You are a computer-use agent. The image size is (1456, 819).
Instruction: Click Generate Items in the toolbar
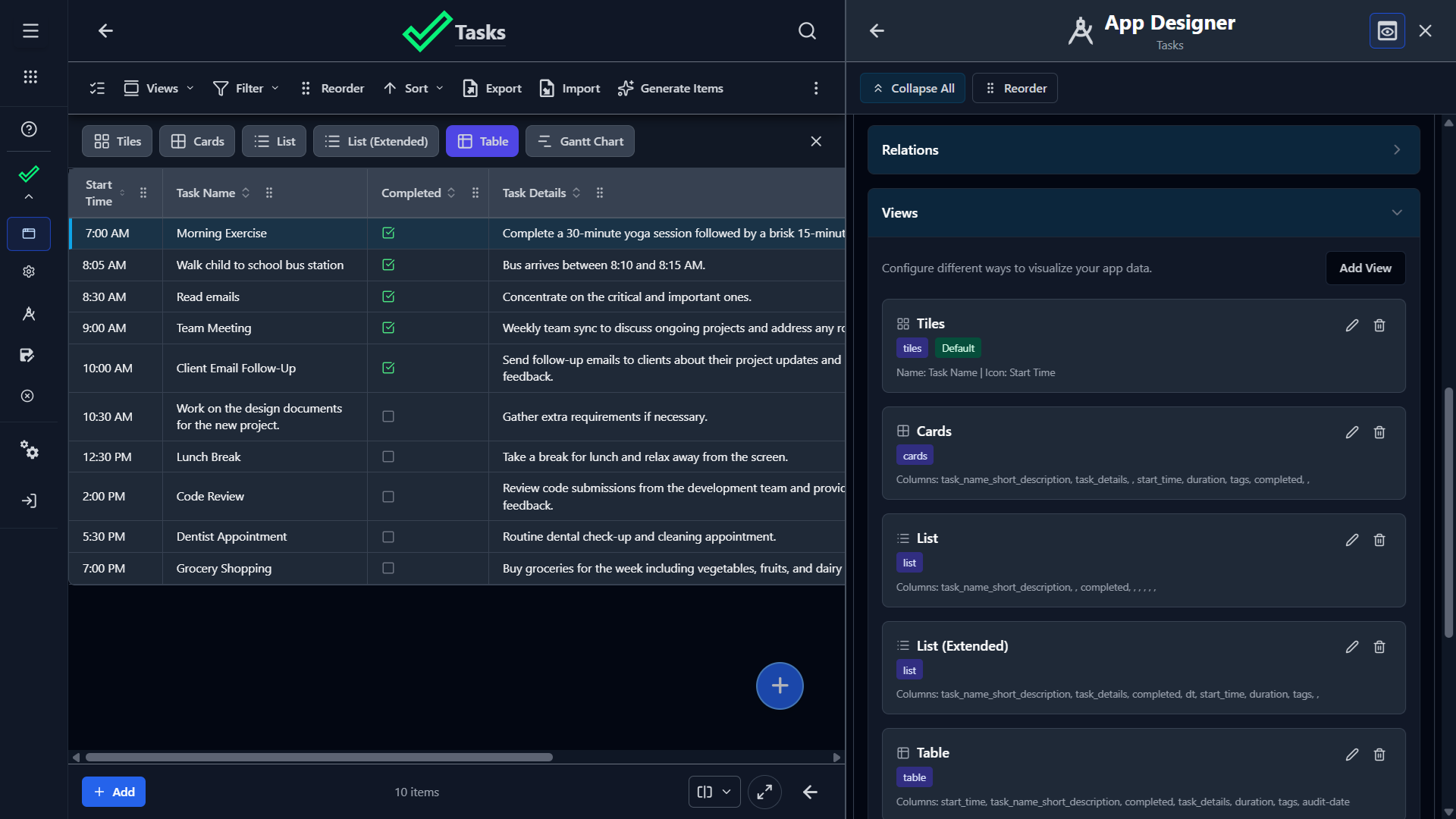click(x=670, y=88)
